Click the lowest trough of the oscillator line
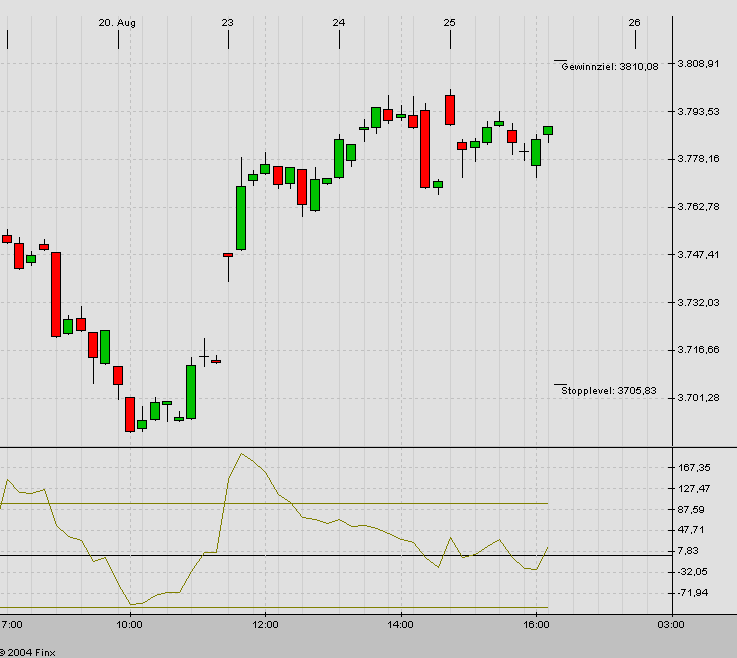Viewport: 737px width, 658px height. pyautogui.click(x=132, y=604)
